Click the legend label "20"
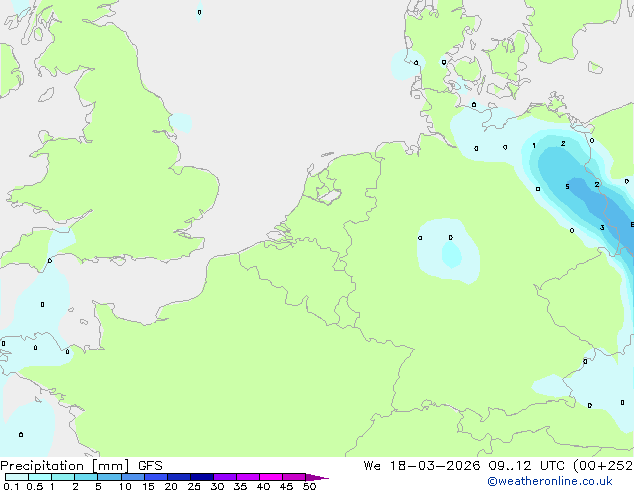The width and height of the screenshot is (634, 490). [x=171, y=486]
